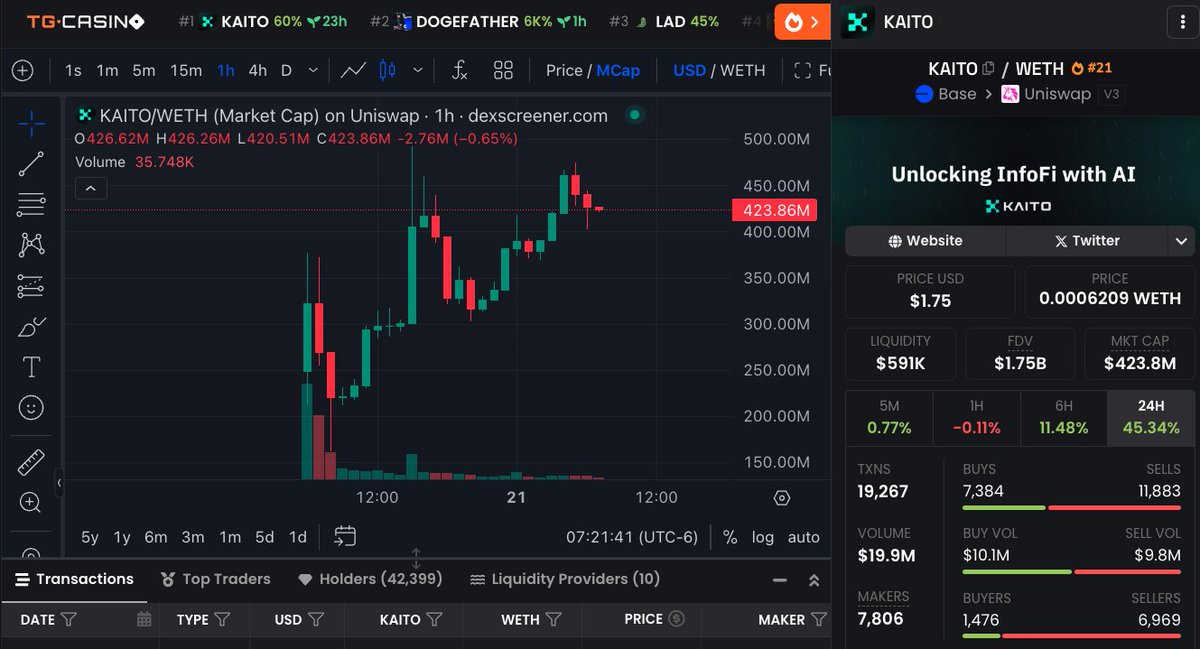Click the orange fire trending button

coord(802,22)
